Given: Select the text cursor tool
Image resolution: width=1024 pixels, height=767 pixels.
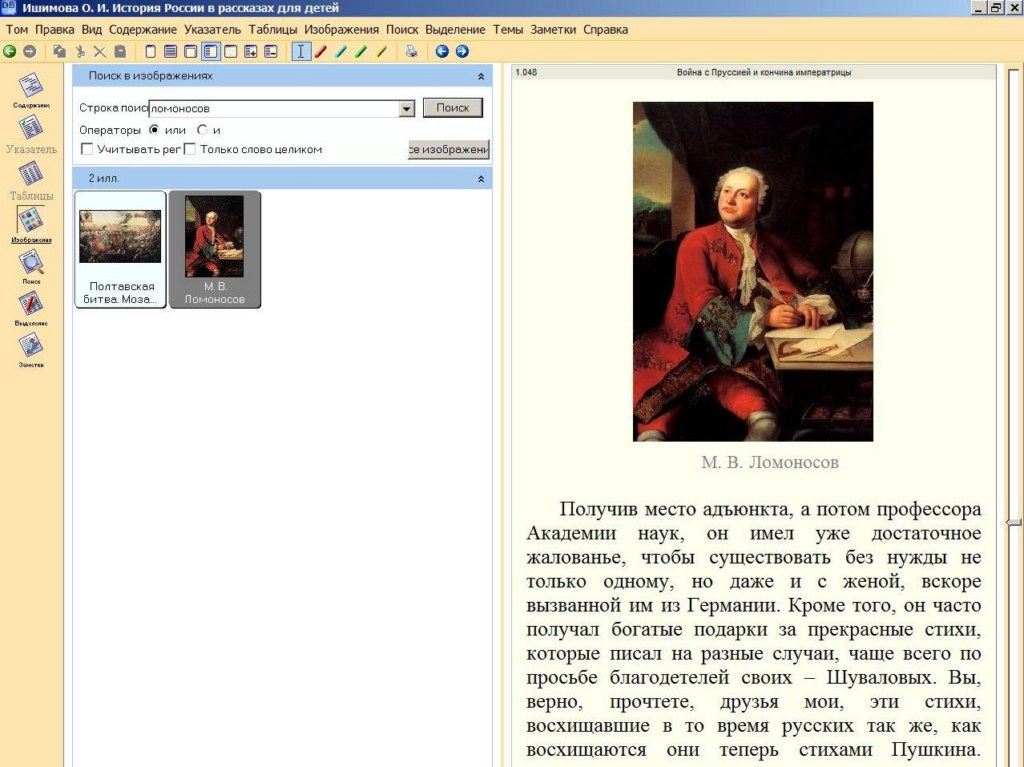Looking at the screenshot, I should [300, 52].
